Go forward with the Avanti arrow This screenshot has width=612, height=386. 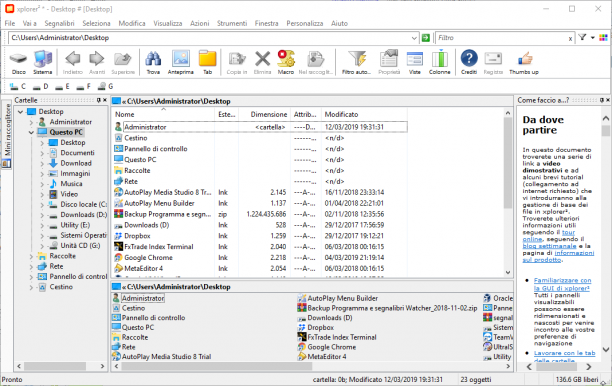click(97, 62)
